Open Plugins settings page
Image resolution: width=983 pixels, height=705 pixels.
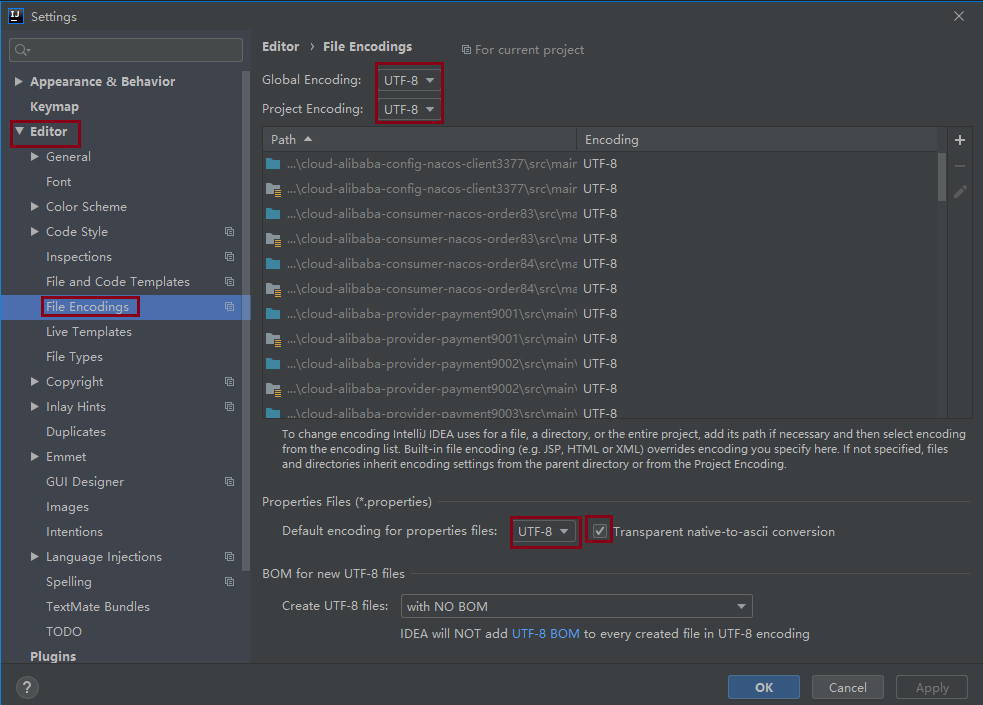[x=53, y=656]
